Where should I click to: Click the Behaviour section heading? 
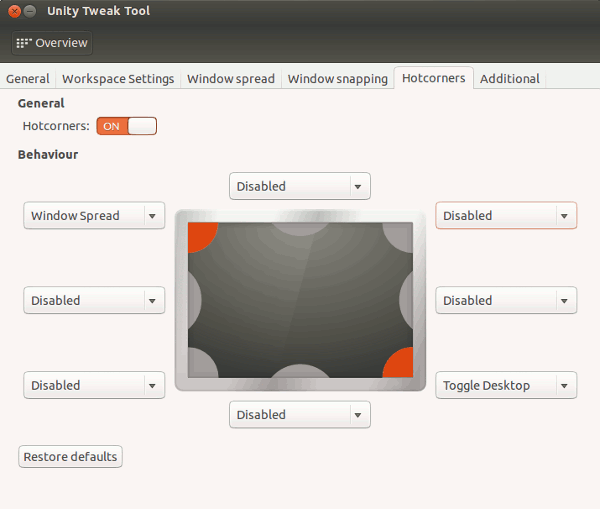(x=48, y=155)
